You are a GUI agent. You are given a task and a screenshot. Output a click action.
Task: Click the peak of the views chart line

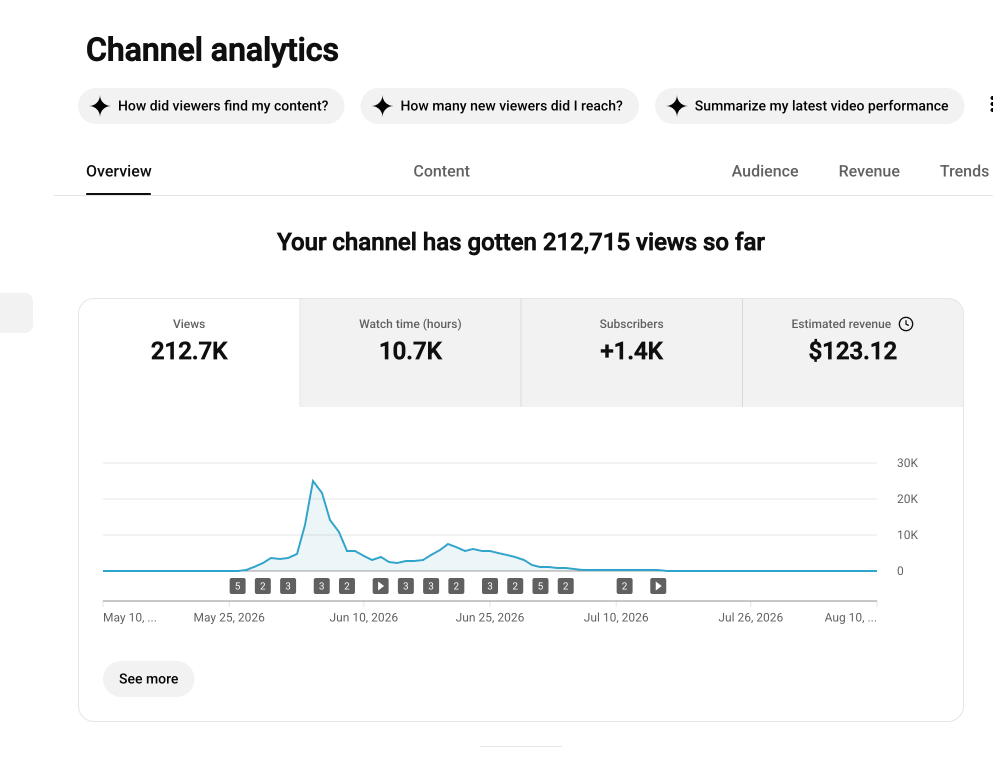coord(313,481)
